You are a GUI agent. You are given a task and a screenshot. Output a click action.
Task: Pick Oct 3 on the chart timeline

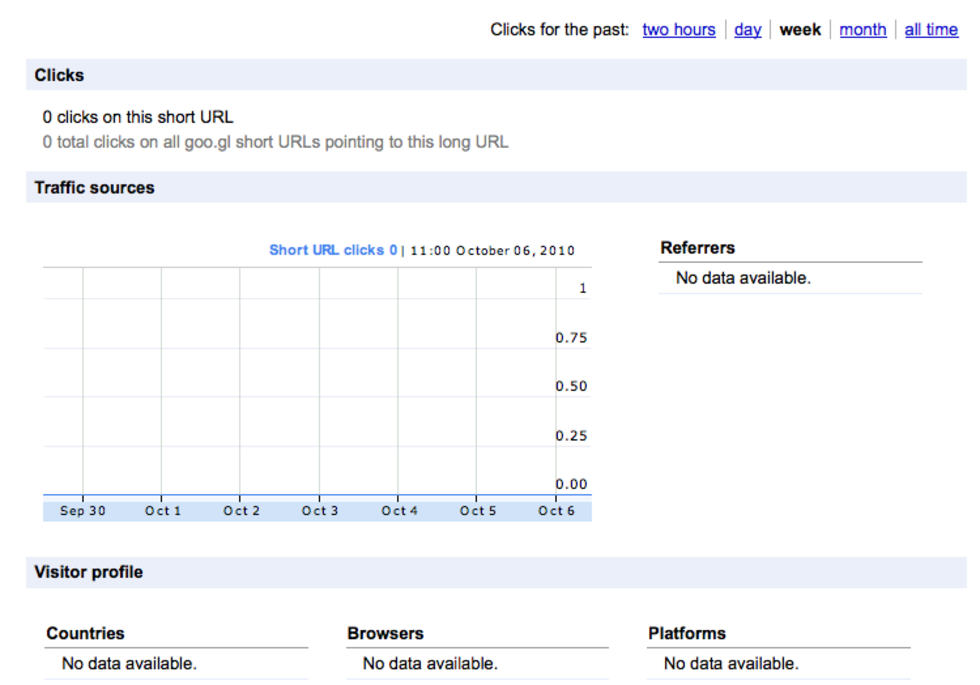point(320,511)
